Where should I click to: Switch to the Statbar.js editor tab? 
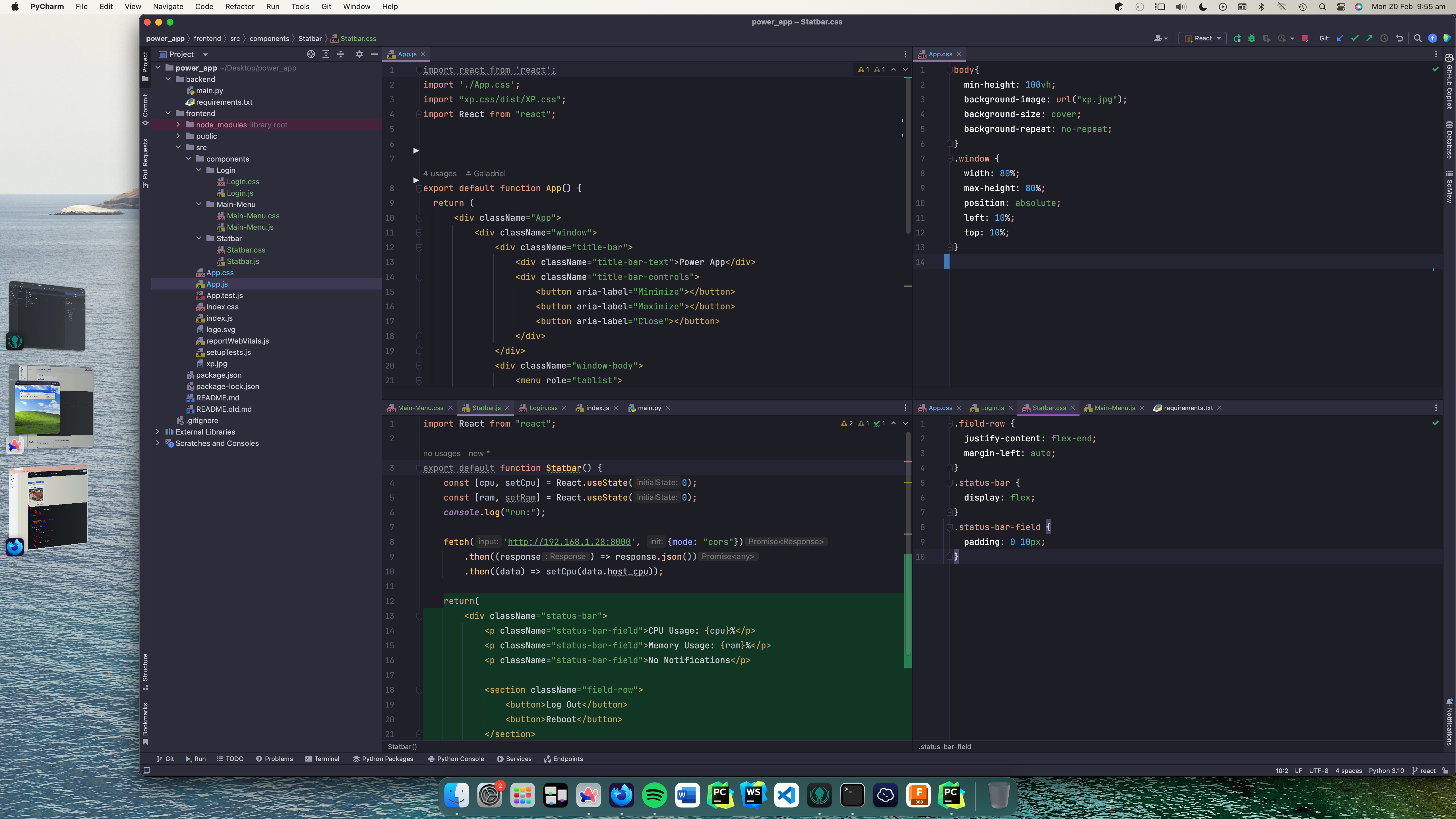tap(485, 408)
